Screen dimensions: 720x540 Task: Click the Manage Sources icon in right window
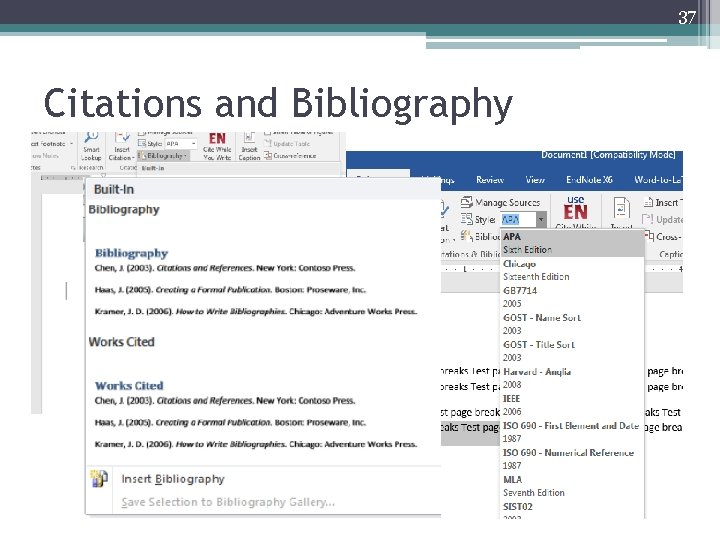tap(467, 202)
